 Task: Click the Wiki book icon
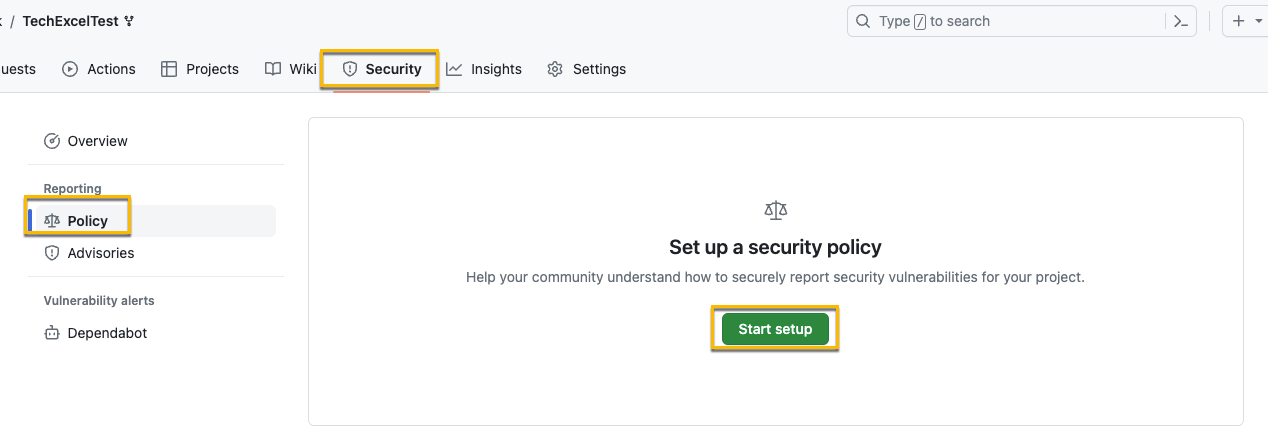[x=273, y=69]
